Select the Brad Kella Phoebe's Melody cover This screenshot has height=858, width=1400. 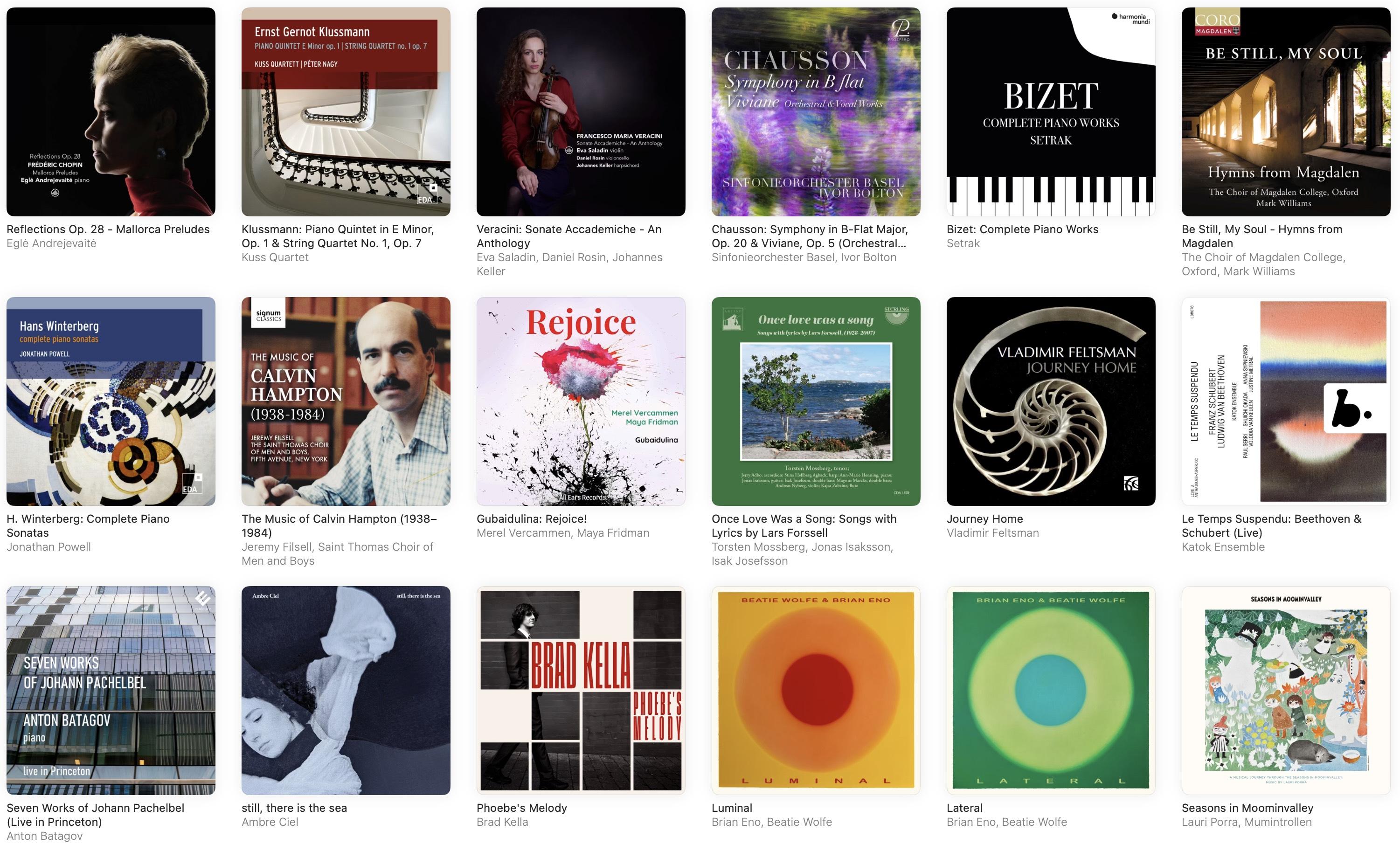coord(581,691)
